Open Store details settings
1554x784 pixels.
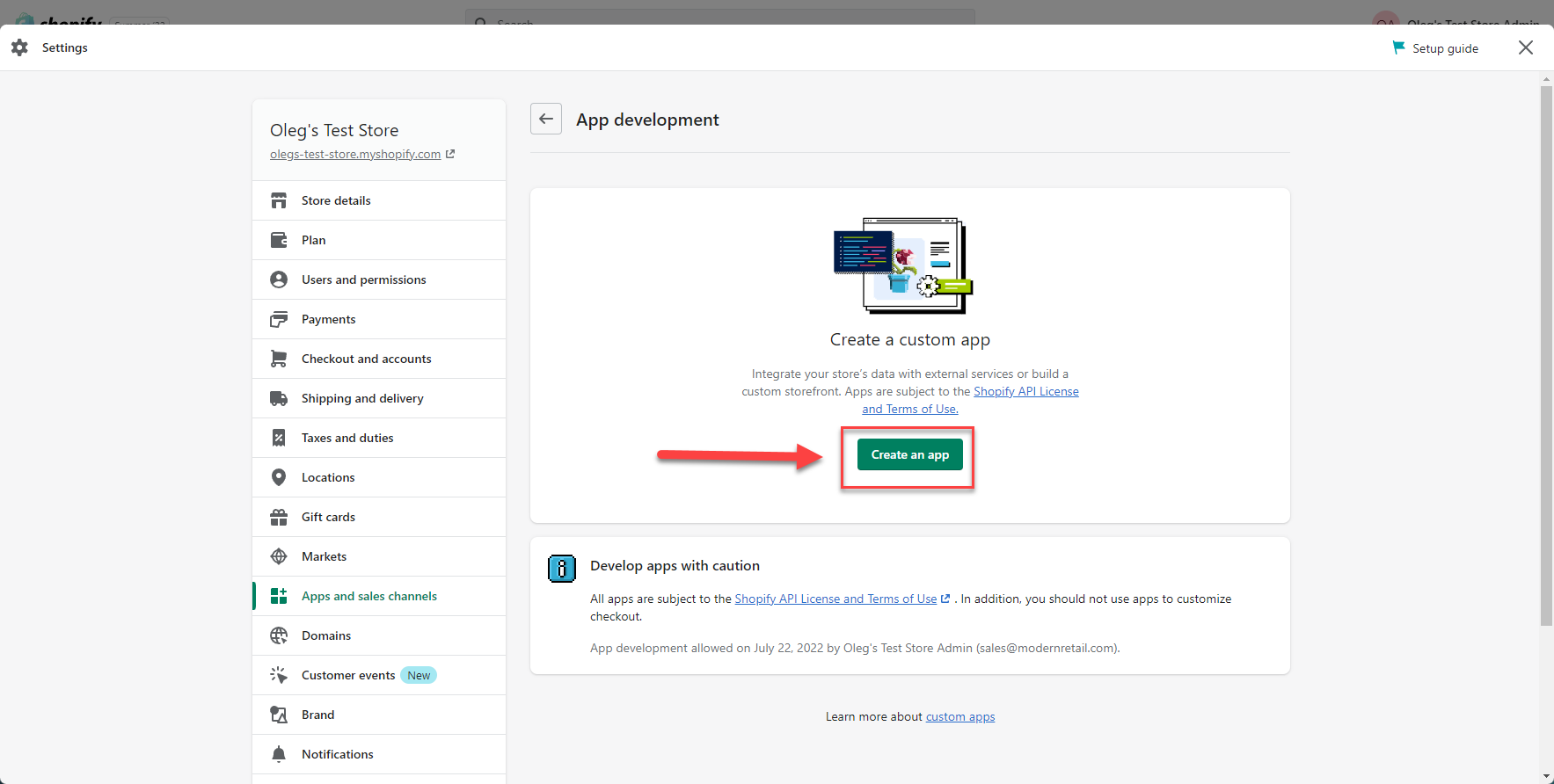pyautogui.click(x=379, y=200)
